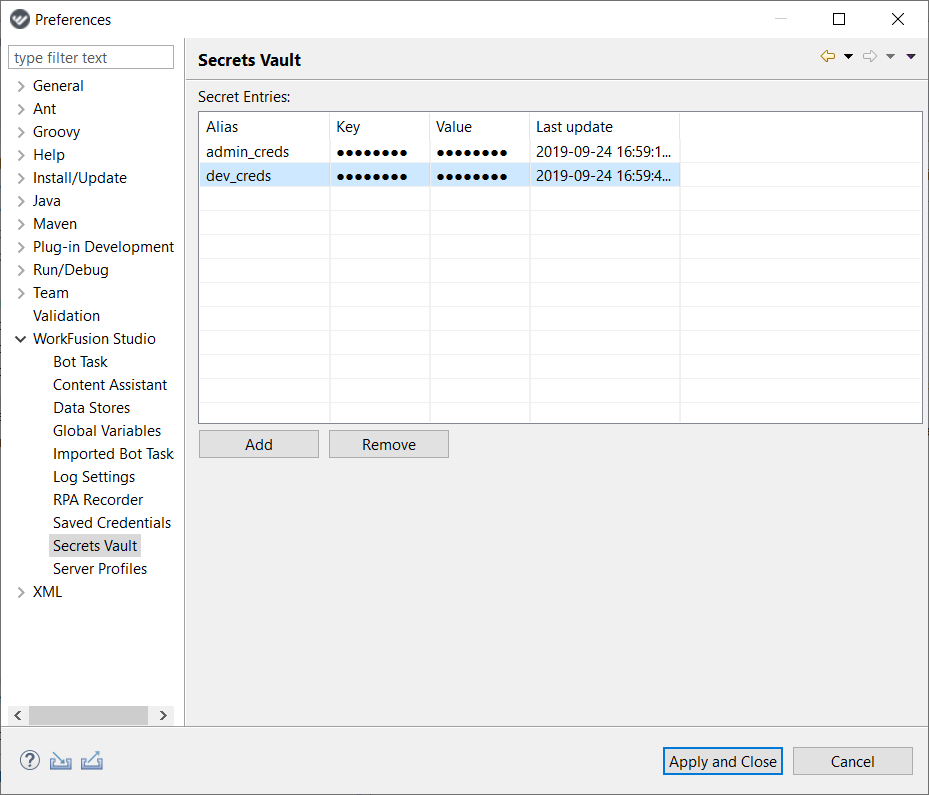Viewport: 929px width, 795px height.
Task: Click the Alias column header
Action: tap(264, 127)
